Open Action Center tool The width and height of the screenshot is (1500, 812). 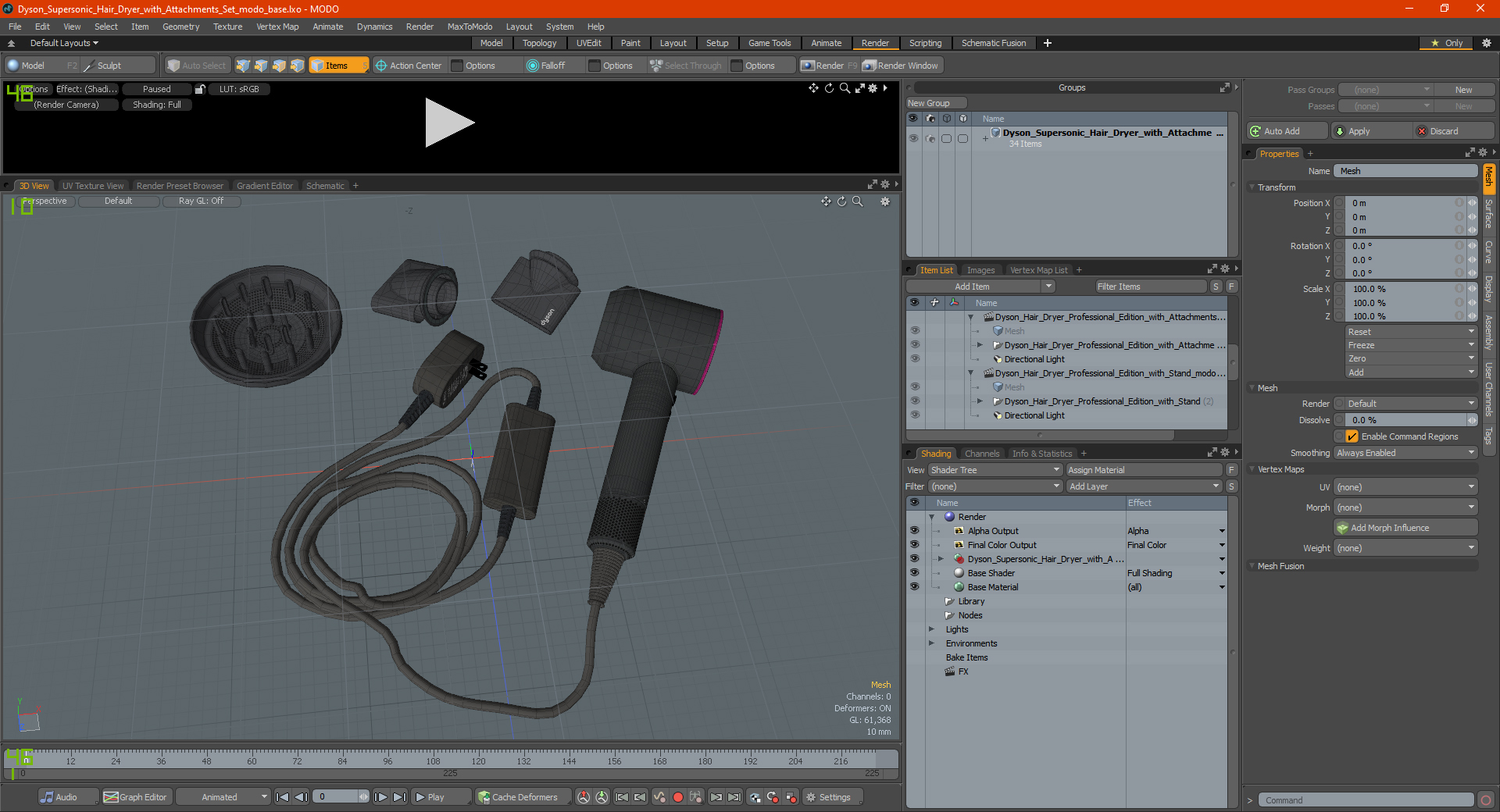tap(409, 66)
